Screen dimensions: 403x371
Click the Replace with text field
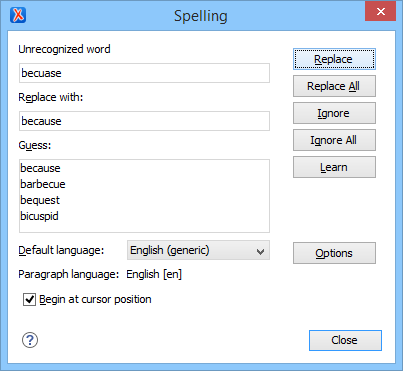tap(144, 121)
